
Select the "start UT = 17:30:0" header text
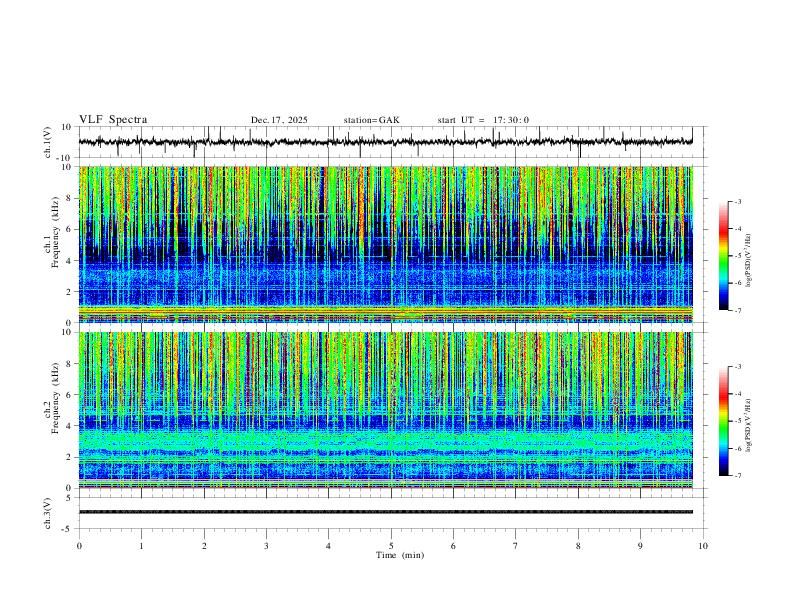pyautogui.click(x=483, y=120)
